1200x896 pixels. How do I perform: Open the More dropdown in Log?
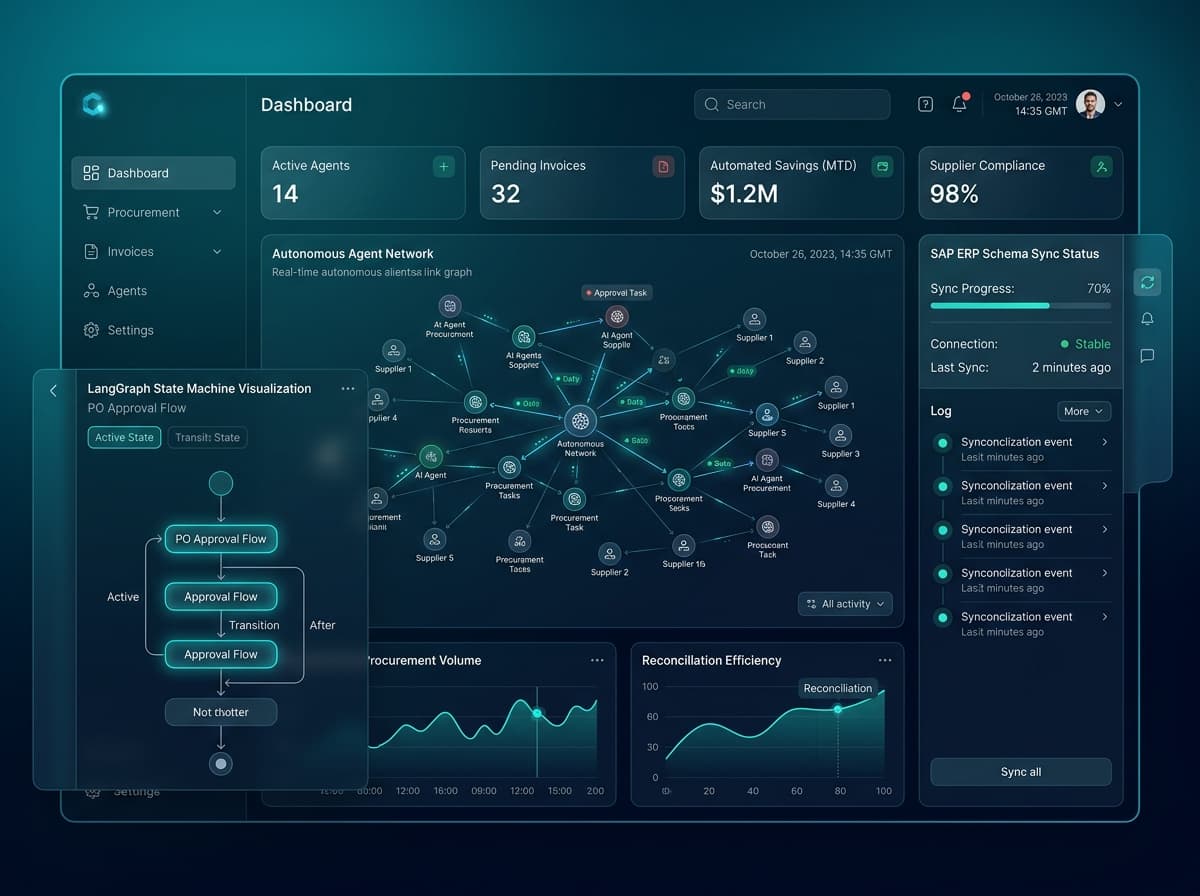click(x=1084, y=411)
